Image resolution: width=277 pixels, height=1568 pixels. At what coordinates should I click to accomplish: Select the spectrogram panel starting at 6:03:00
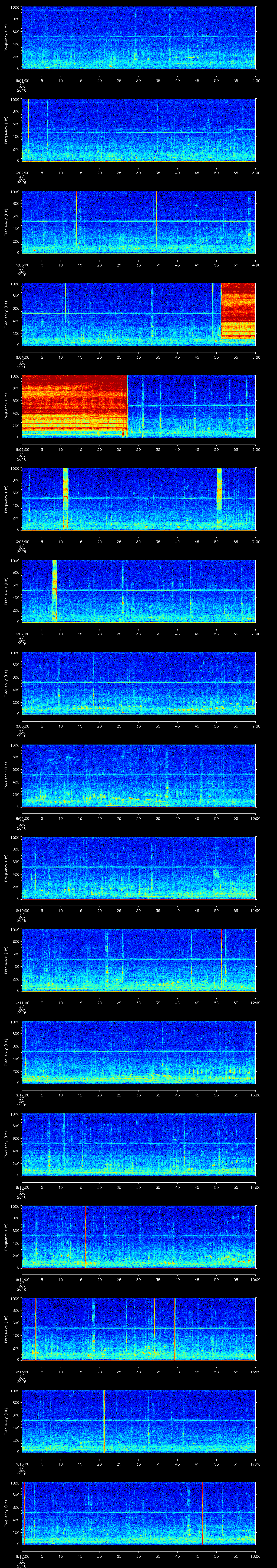click(x=138, y=222)
